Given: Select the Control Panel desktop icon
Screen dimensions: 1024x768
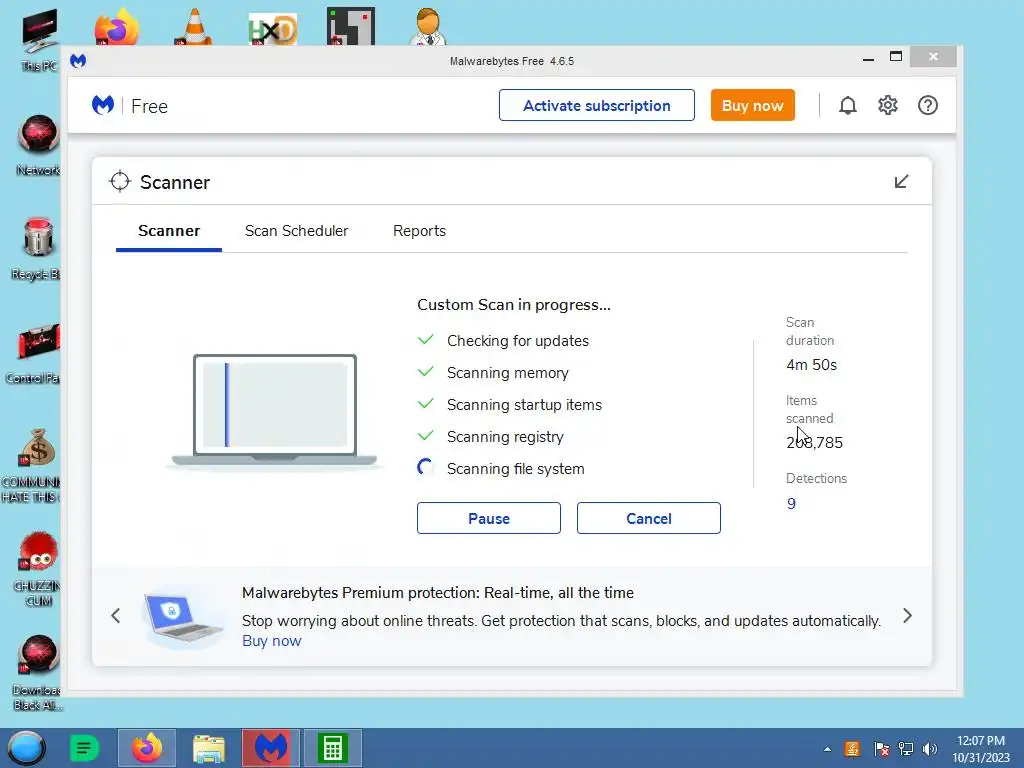Looking at the screenshot, I should pos(35,353).
